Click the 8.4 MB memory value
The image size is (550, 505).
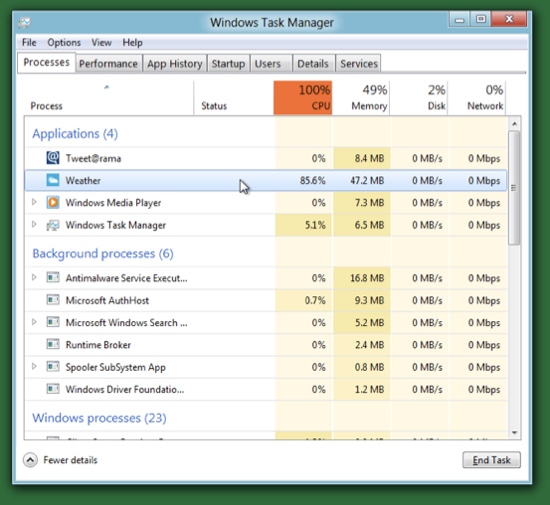pyautogui.click(x=369, y=158)
